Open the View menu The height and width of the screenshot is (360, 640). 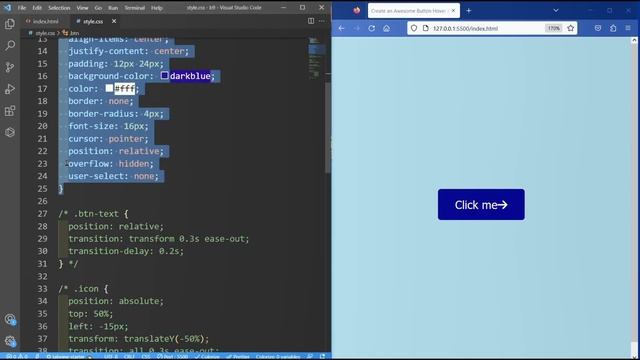tap(82, 8)
